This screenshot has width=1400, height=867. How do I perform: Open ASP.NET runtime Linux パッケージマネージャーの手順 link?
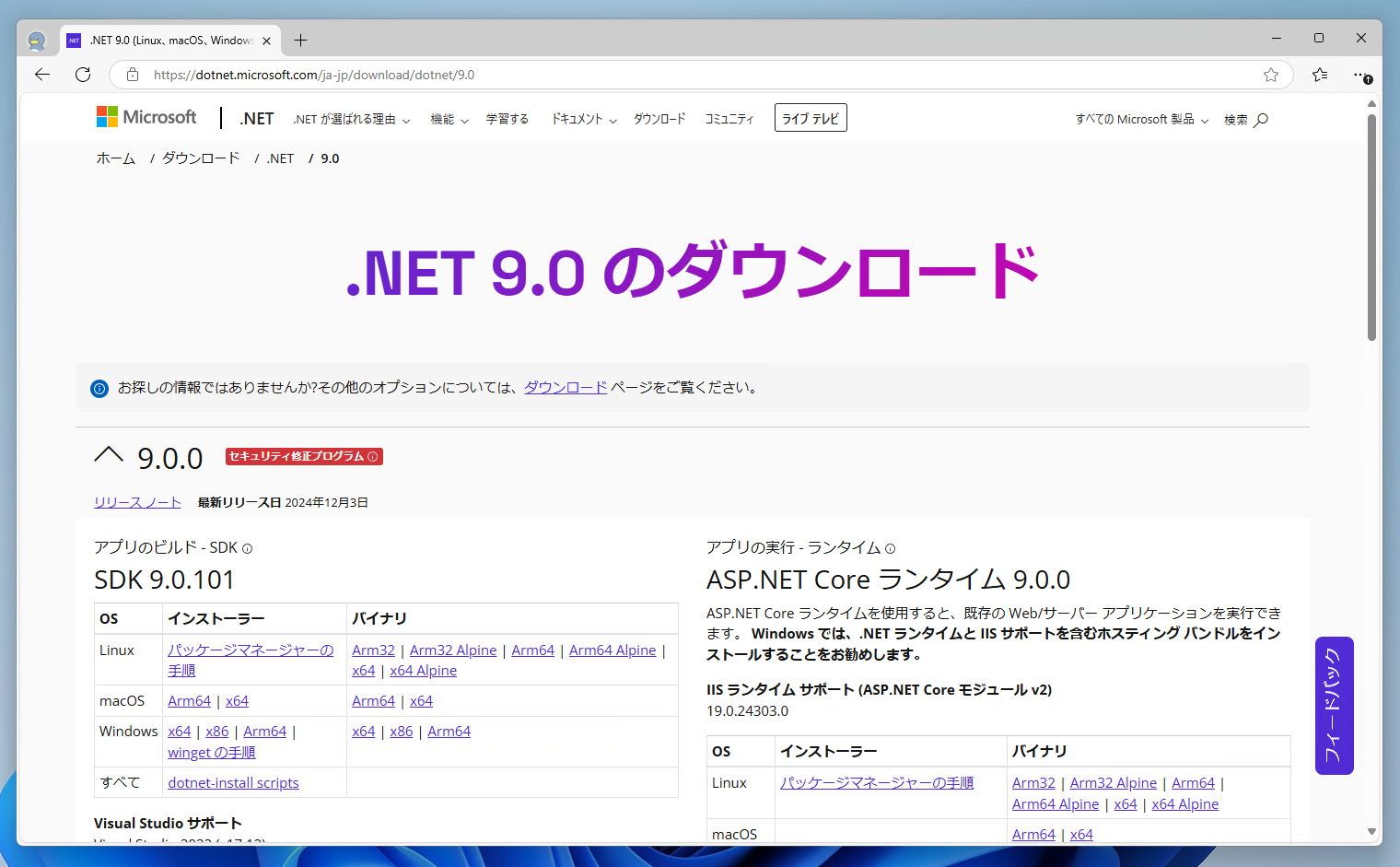[x=877, y=783]
